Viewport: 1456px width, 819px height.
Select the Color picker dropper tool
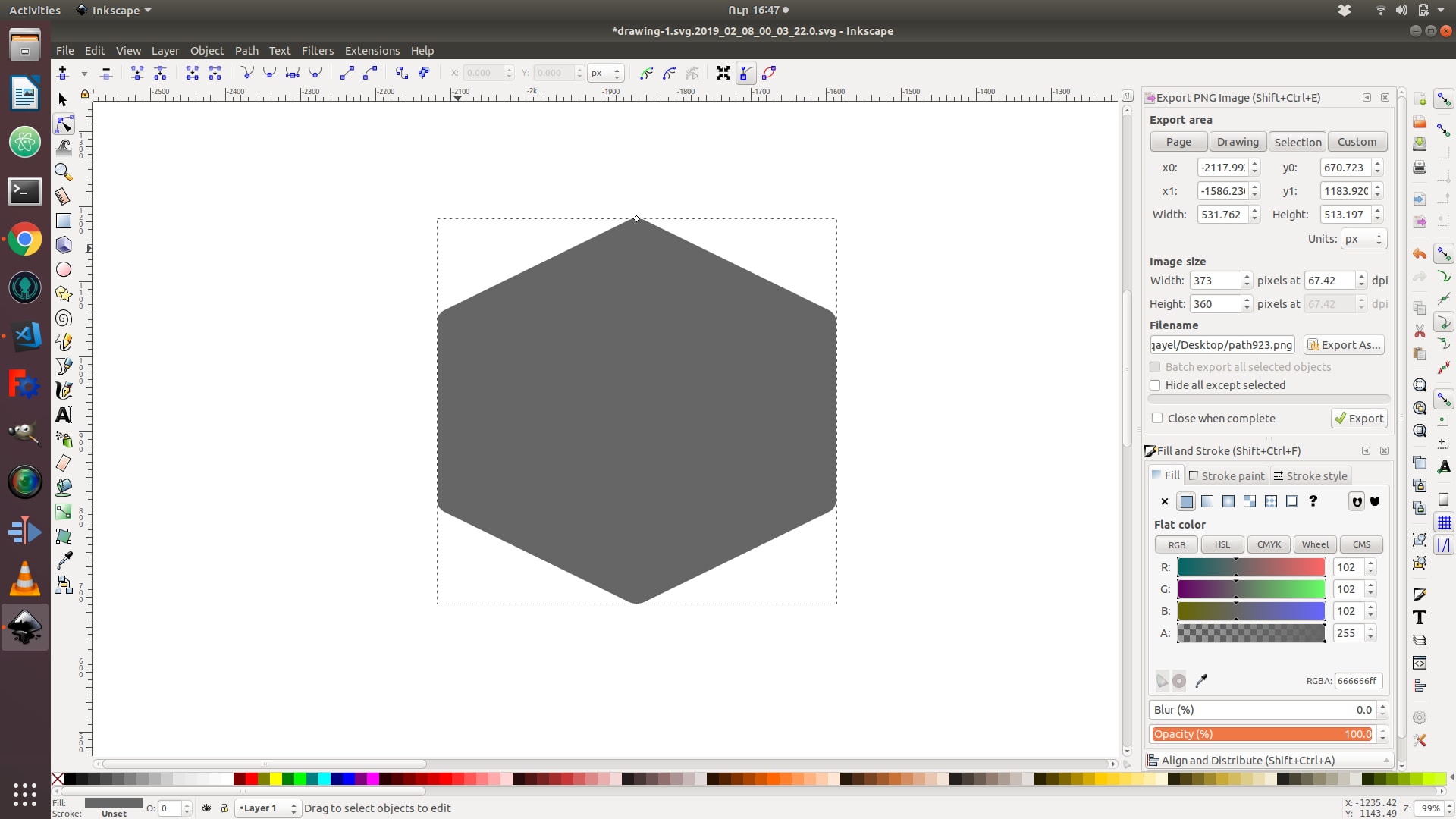click(64, 560)
